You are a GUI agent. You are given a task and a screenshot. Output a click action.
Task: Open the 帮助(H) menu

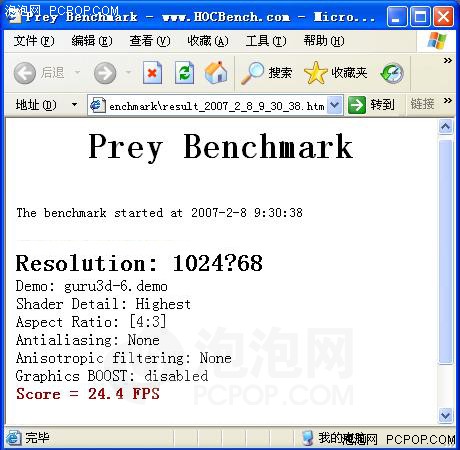click(x=324, y=41)
